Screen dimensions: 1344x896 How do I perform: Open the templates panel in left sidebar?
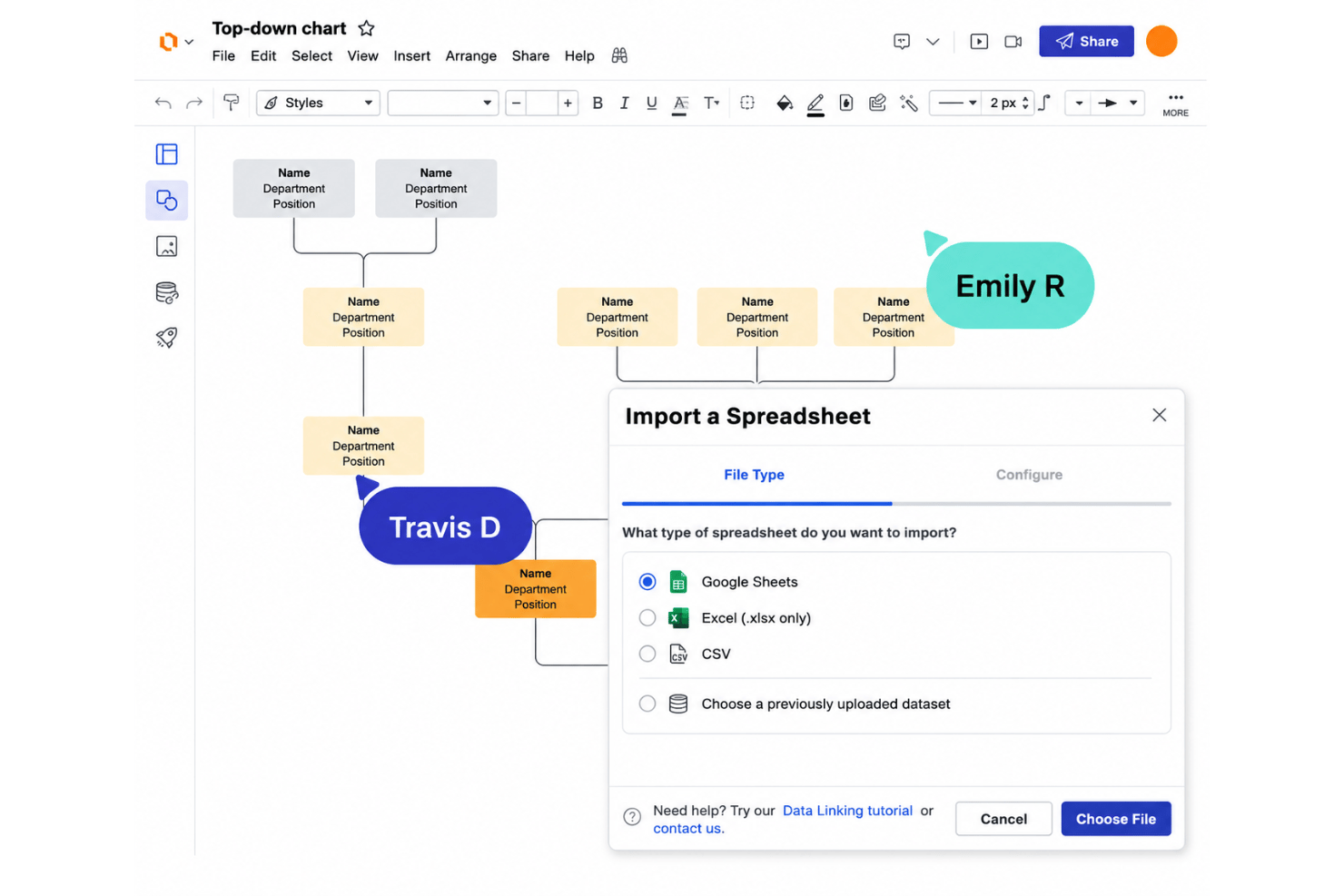point(167,154)
